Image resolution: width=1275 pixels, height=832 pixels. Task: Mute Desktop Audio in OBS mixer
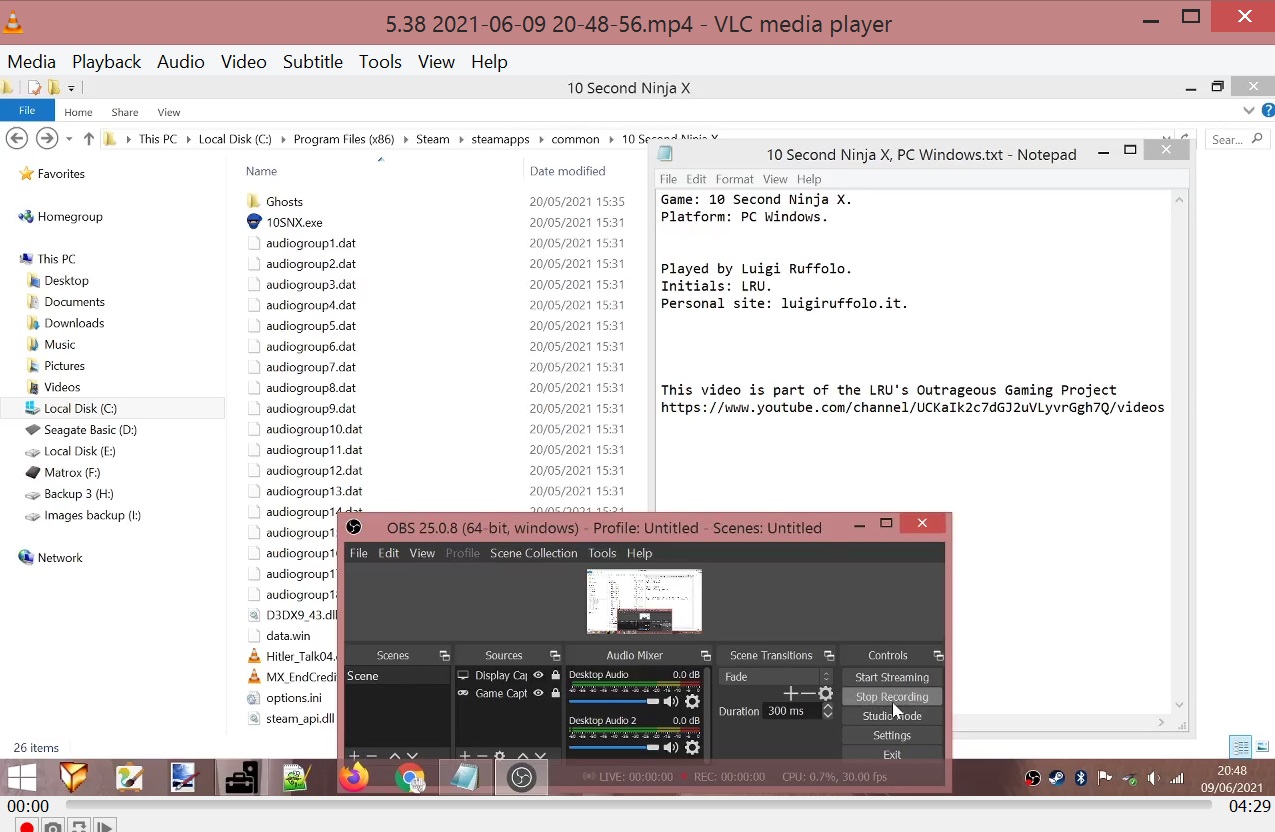(x=671, y=701)
